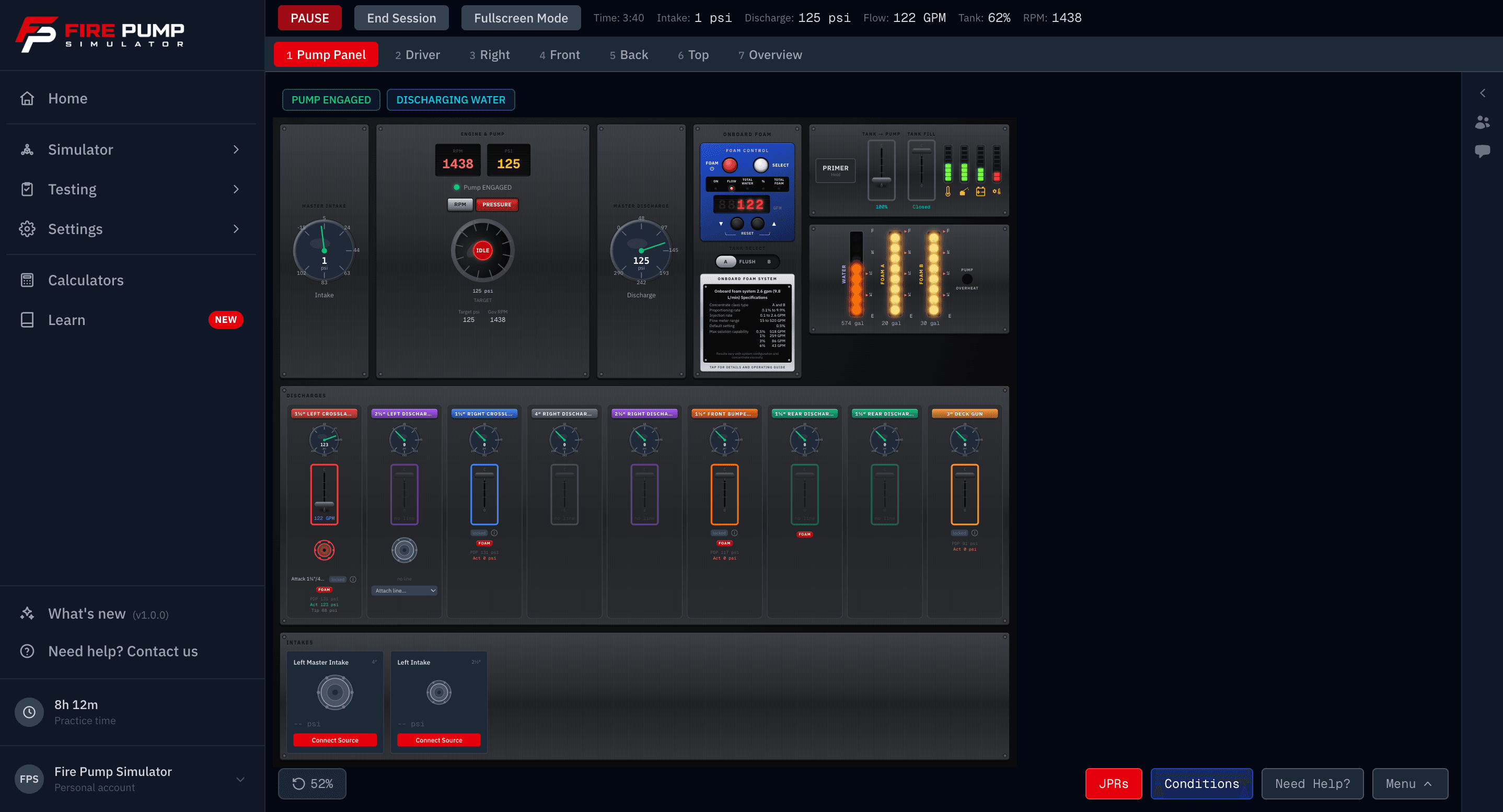Viewport: 1503px width, 812px height.
Task: Switch governor to RPM mode
Action: (460, 205)
